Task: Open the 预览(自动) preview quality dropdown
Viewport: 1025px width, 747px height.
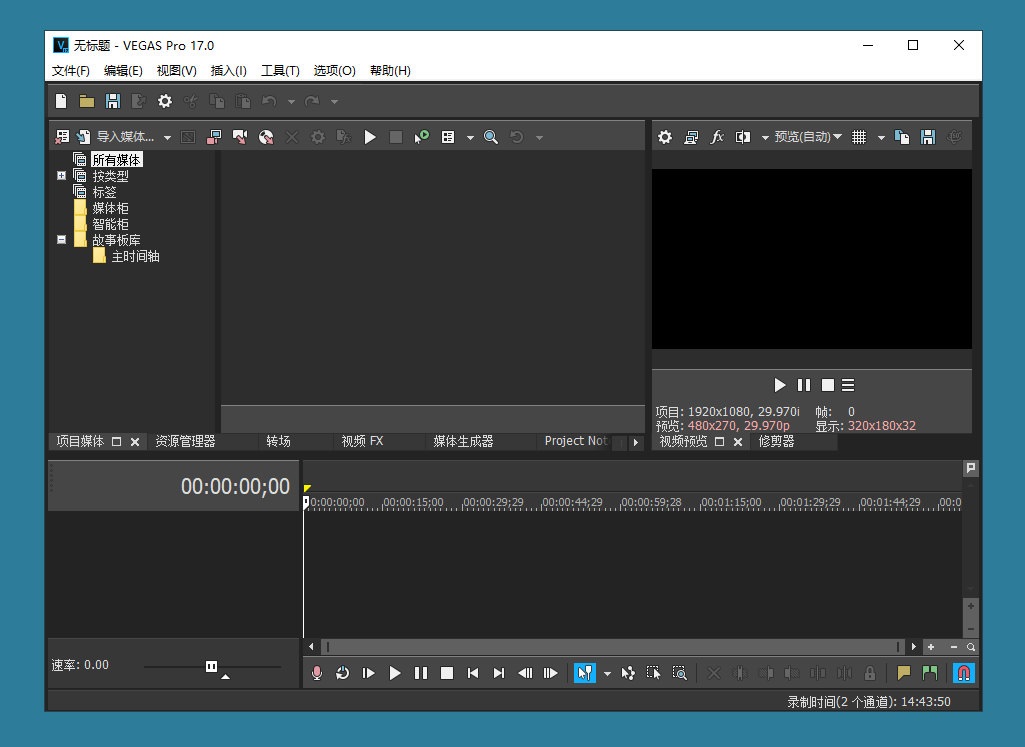Action: pos(808,137)
